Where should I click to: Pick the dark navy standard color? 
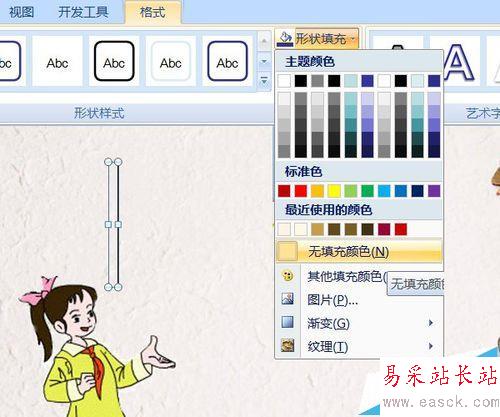point(417,191)
